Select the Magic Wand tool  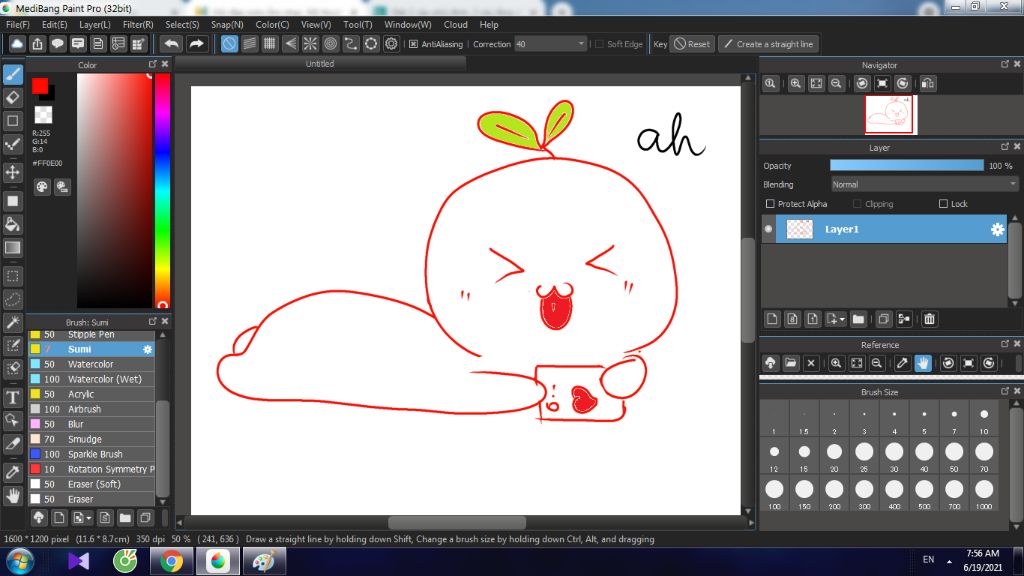tap(12, 322)
